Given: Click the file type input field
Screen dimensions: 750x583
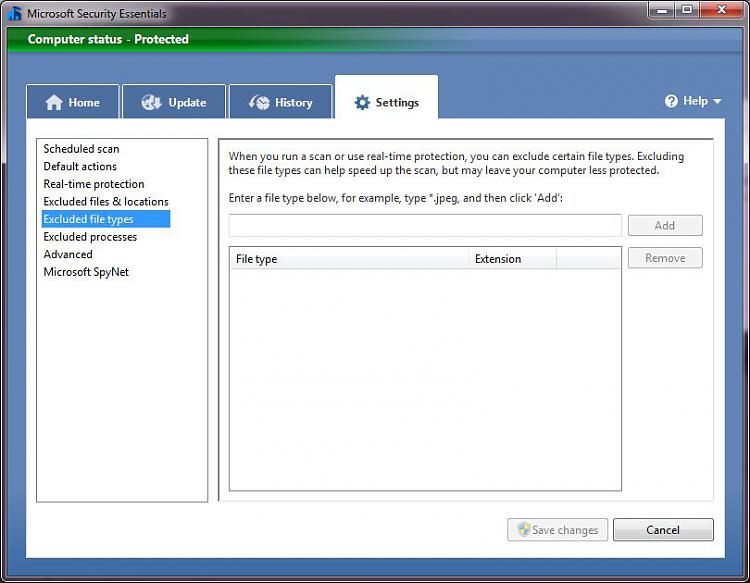Looking at the screenshot, I should coord(425,225).
